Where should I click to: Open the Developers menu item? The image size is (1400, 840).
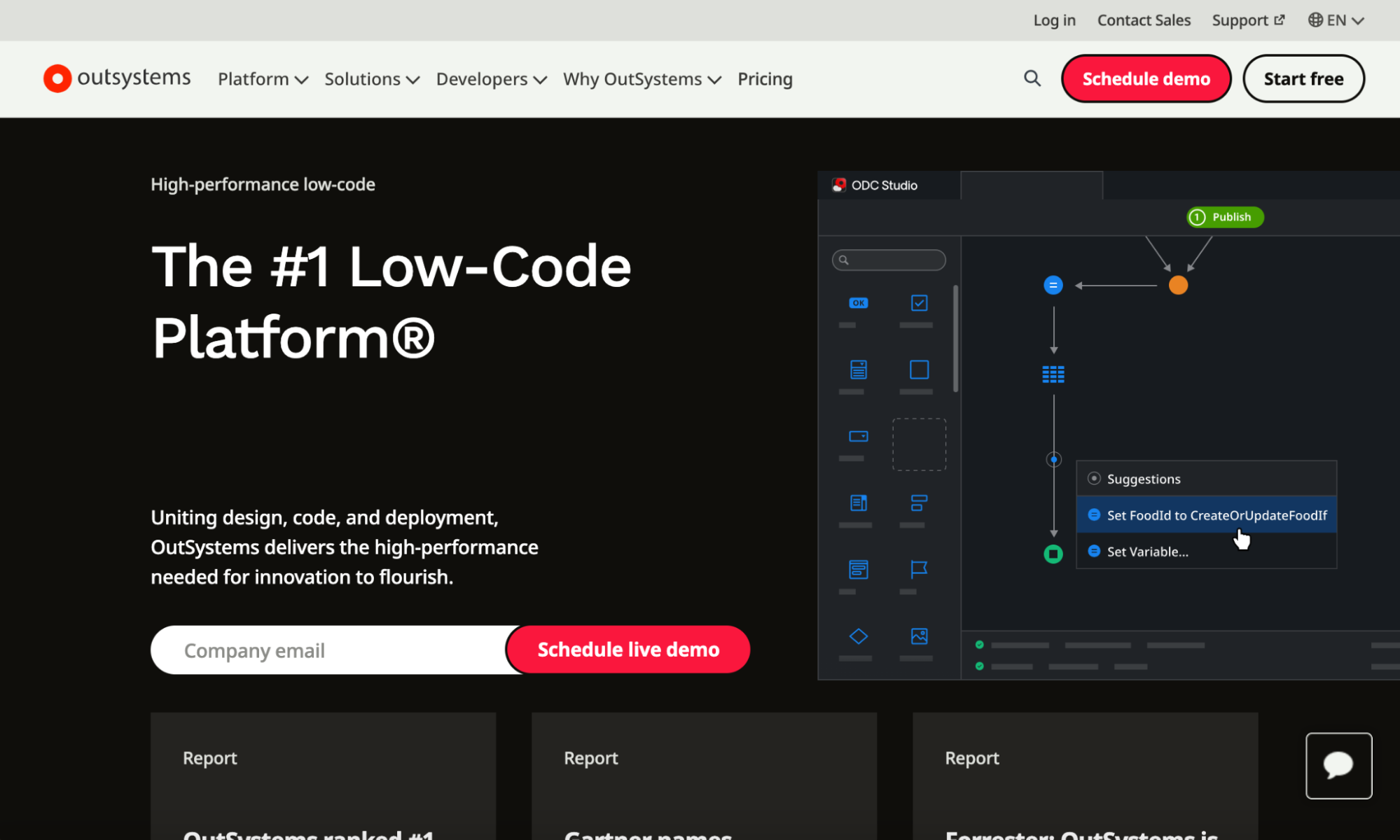491,79
